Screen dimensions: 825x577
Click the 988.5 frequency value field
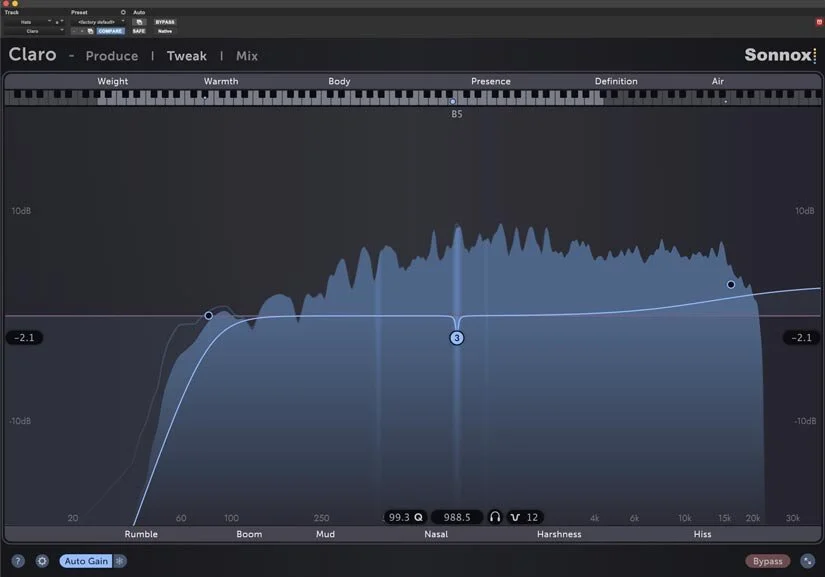pyautogui.click(x=457, y=517)
